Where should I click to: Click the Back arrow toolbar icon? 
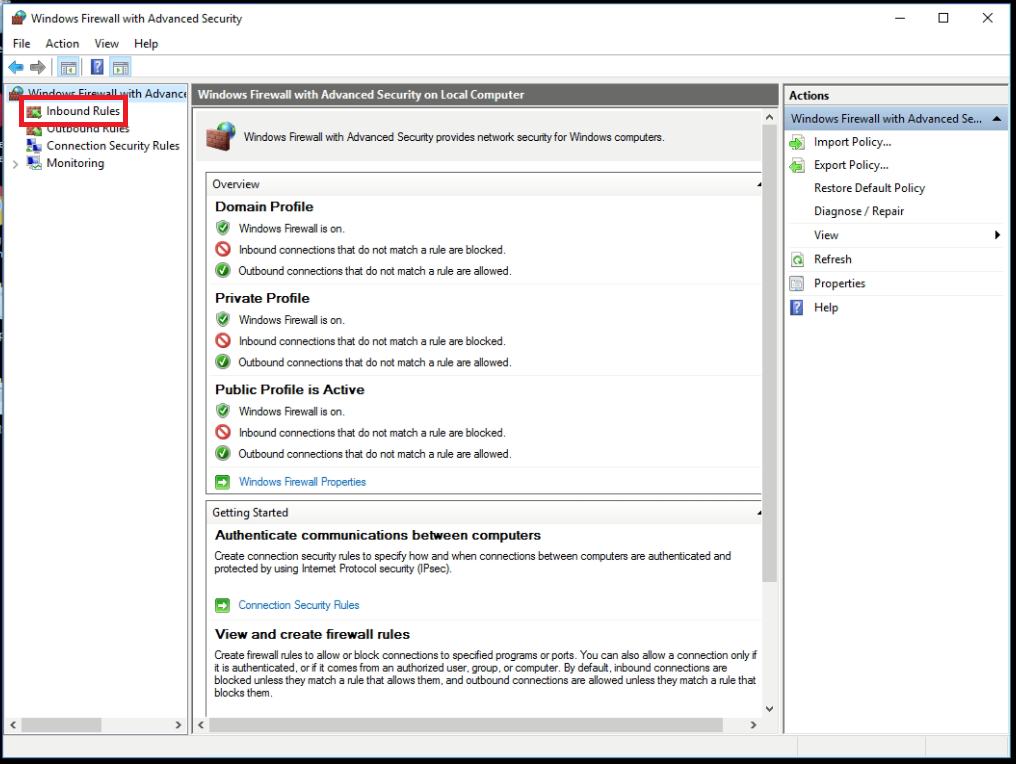(15, 67)
